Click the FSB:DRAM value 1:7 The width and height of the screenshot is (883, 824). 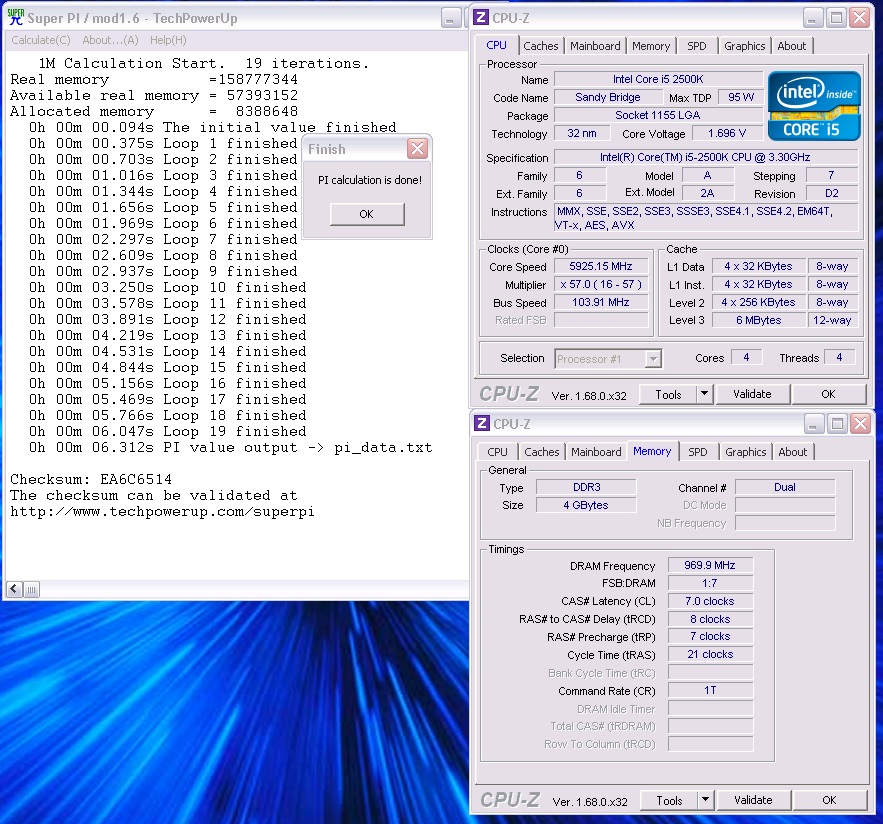coord(710,583)
